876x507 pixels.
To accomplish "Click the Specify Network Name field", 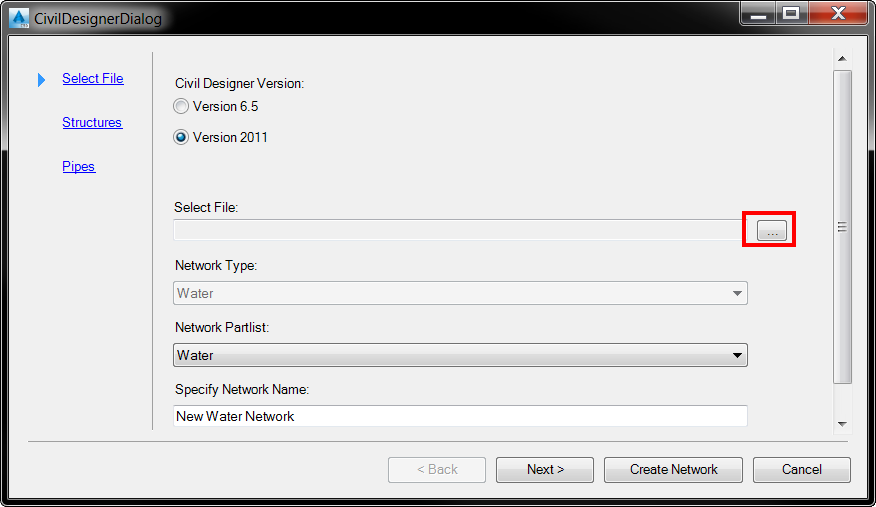I will tap(460, 416).
